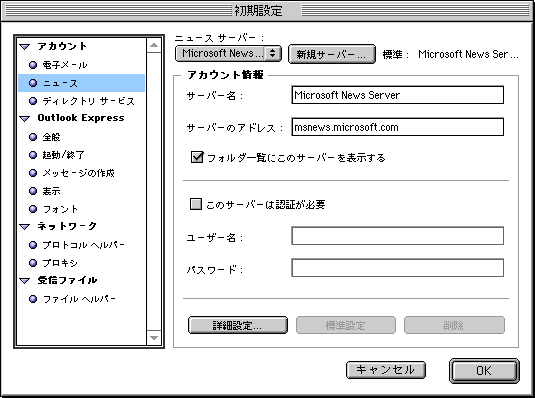Click the bullet icon beside ディレクトリ サービス
The width and height of the screenshot is (535, 398).
tap(33, 101)
